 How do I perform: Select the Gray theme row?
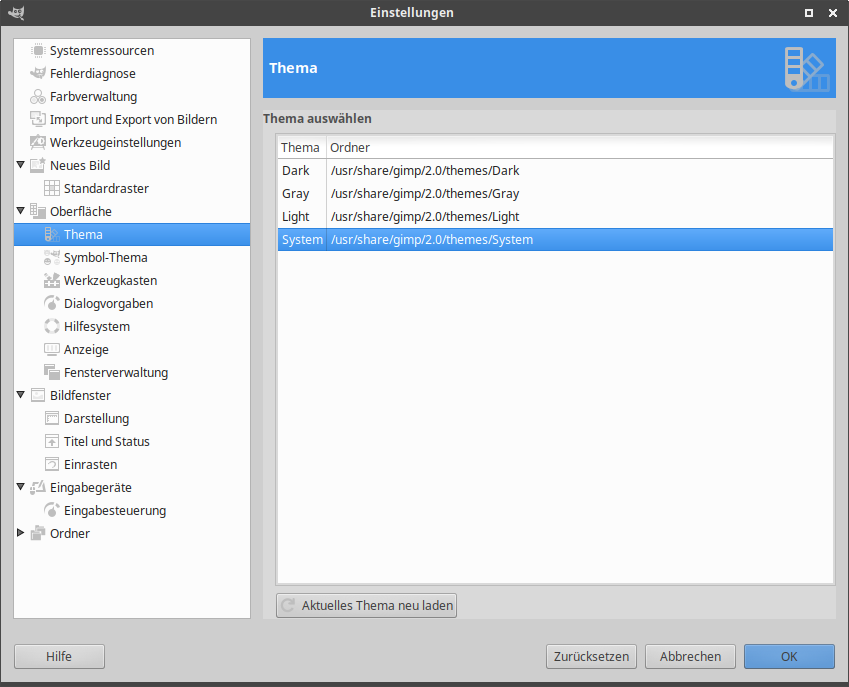(x=555, y=193)
